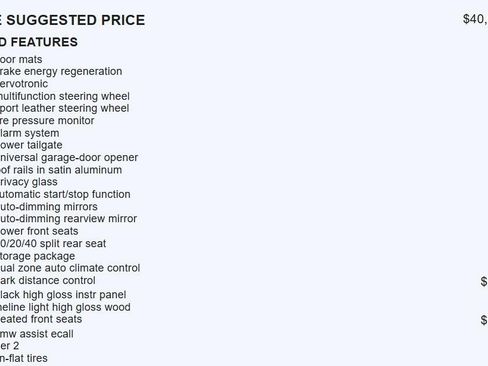Click the $40 price value

(475, 19)
